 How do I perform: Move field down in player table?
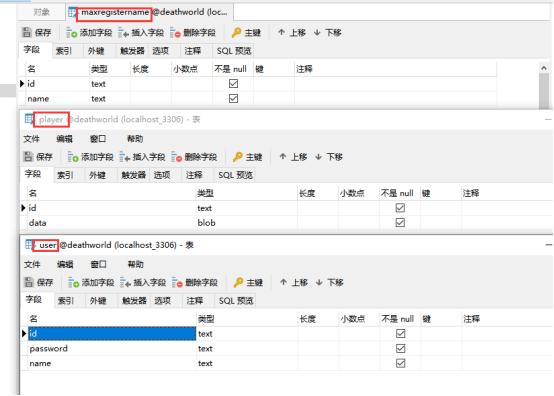click(329, 156)
